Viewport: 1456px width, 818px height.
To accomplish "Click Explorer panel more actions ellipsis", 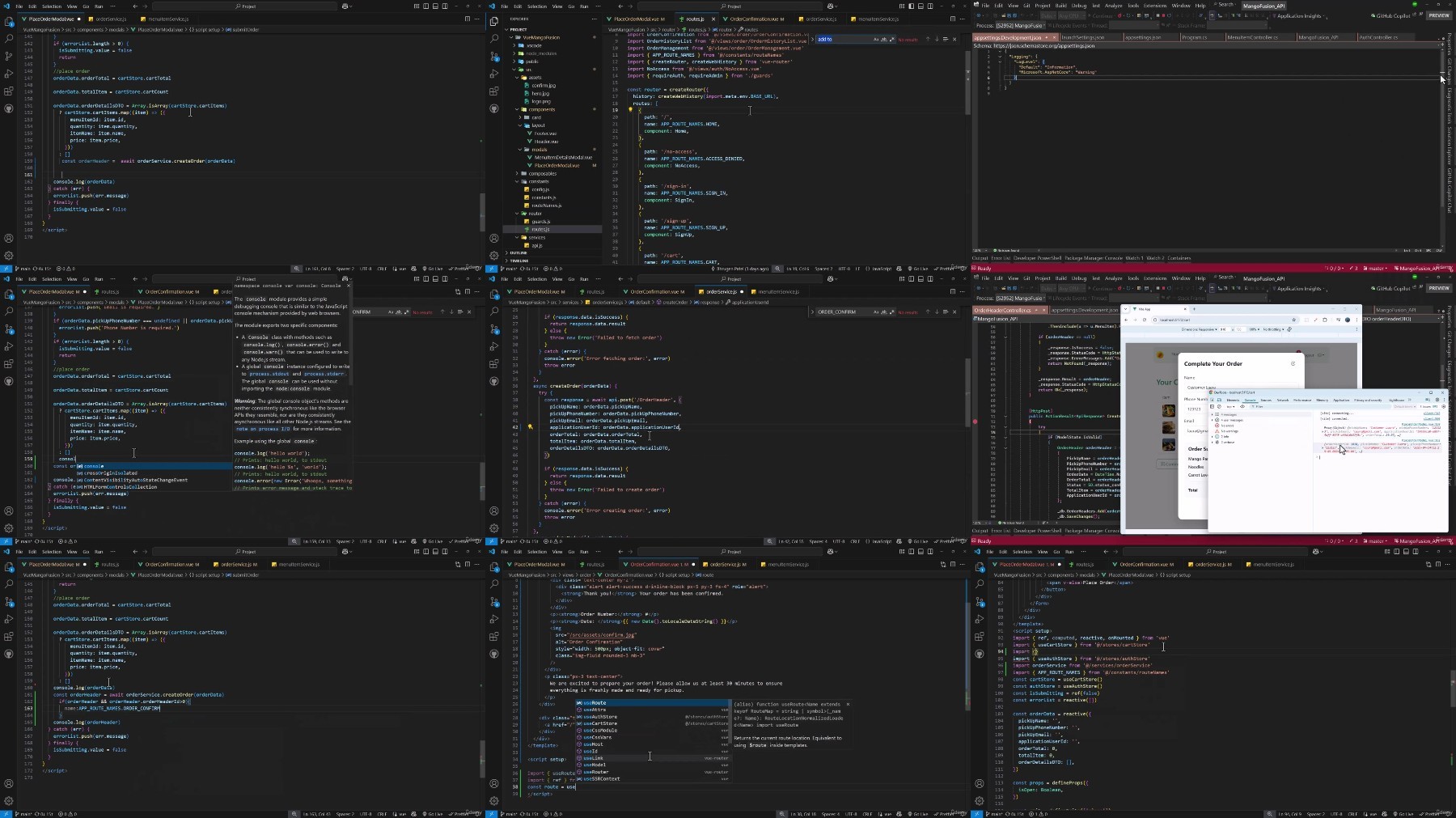I will 595,19.
